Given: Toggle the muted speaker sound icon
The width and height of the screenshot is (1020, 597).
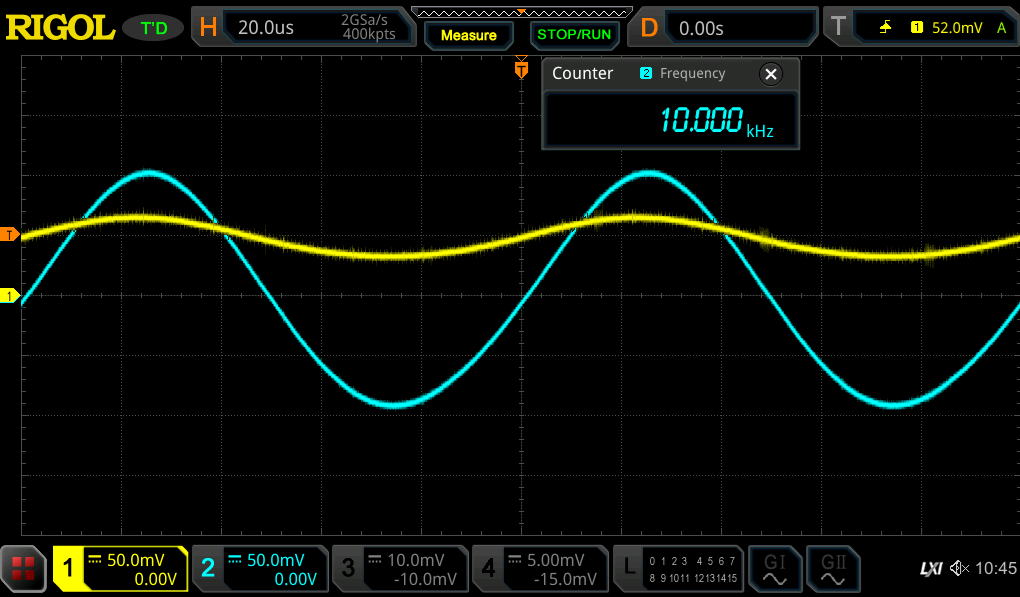Looking at the screenshot, I should pyautogui.click(x=959, y=569).
